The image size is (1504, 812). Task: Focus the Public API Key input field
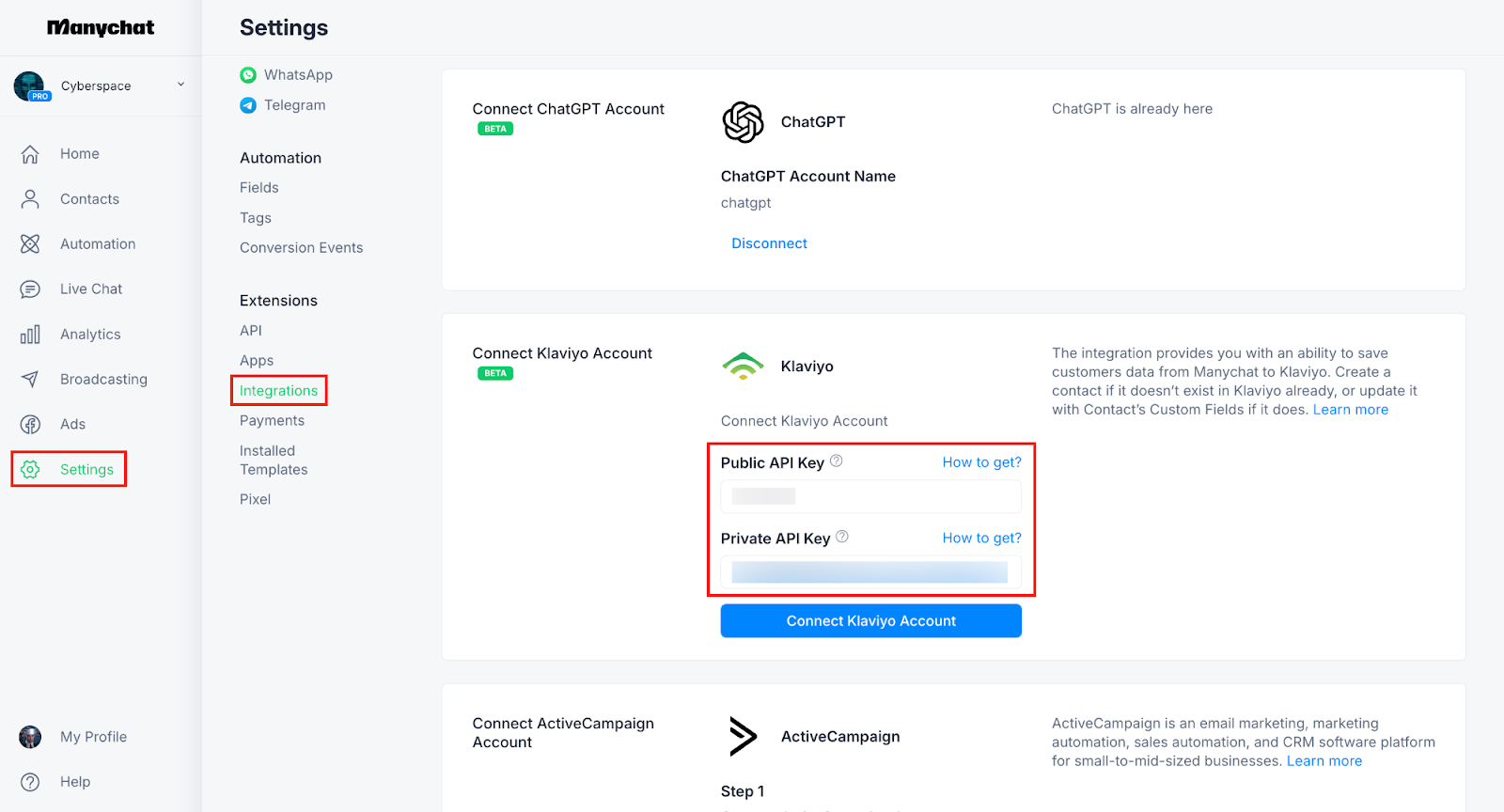[x=870, y=496]
